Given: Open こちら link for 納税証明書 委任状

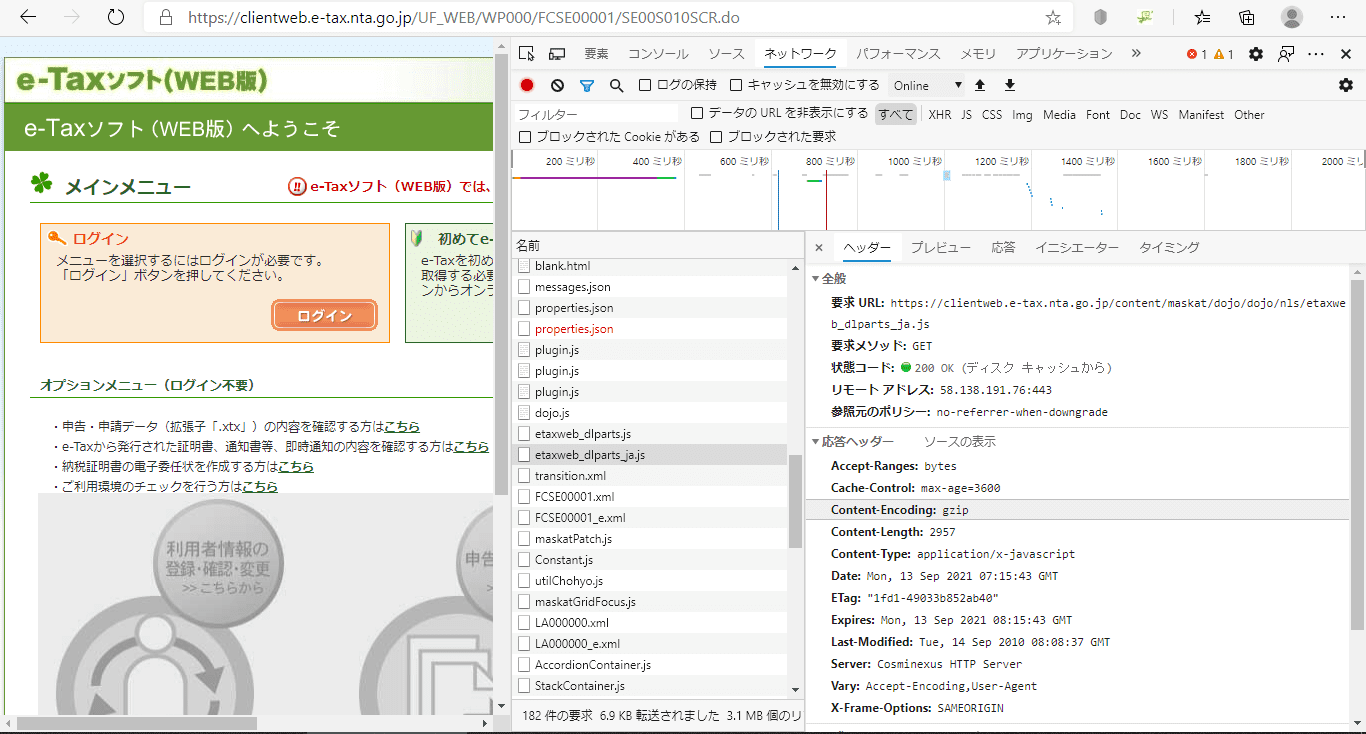Looking at the screenshot, I should (x=296, y=467).
